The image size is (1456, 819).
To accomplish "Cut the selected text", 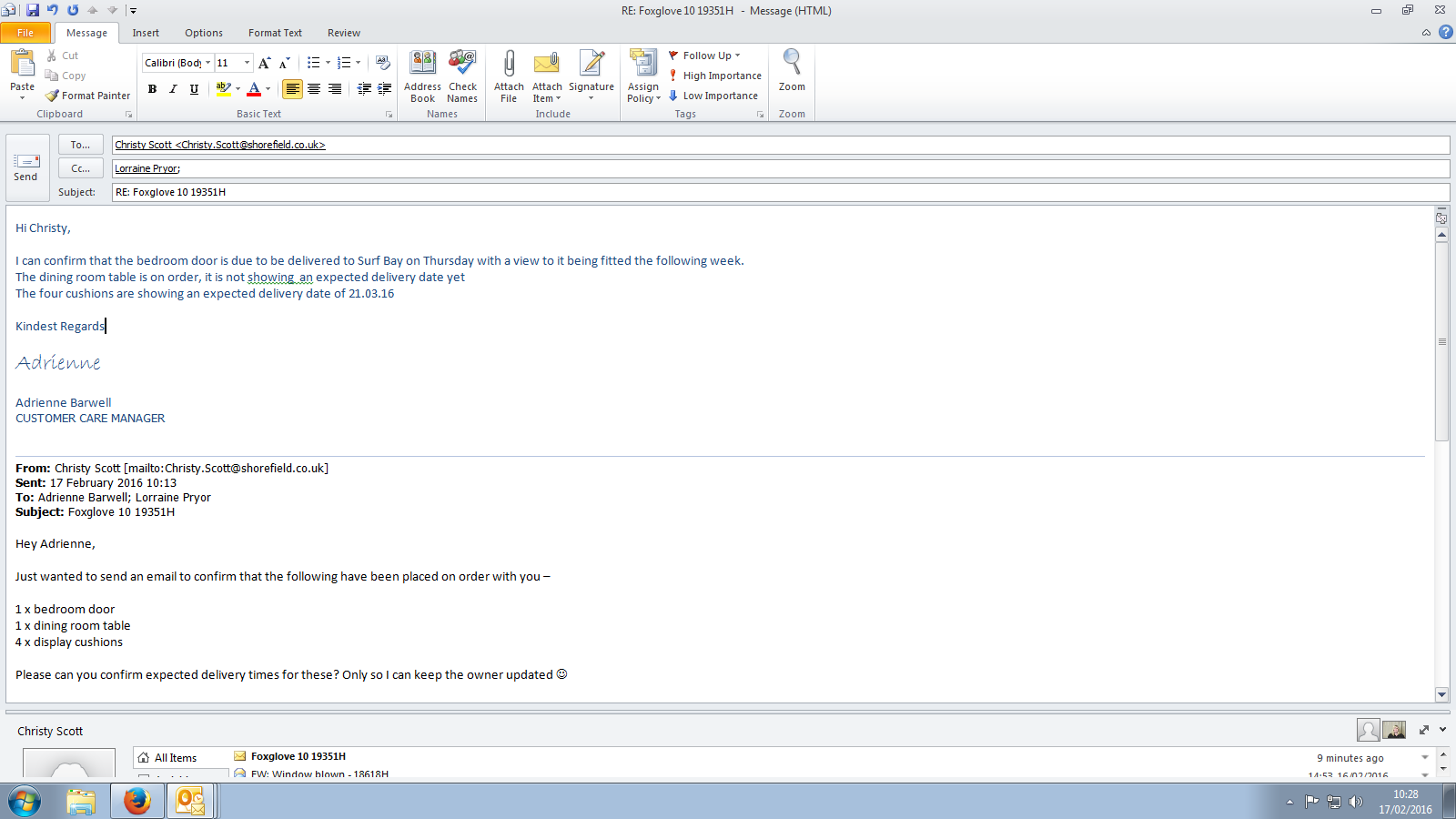I will [63, 56].
